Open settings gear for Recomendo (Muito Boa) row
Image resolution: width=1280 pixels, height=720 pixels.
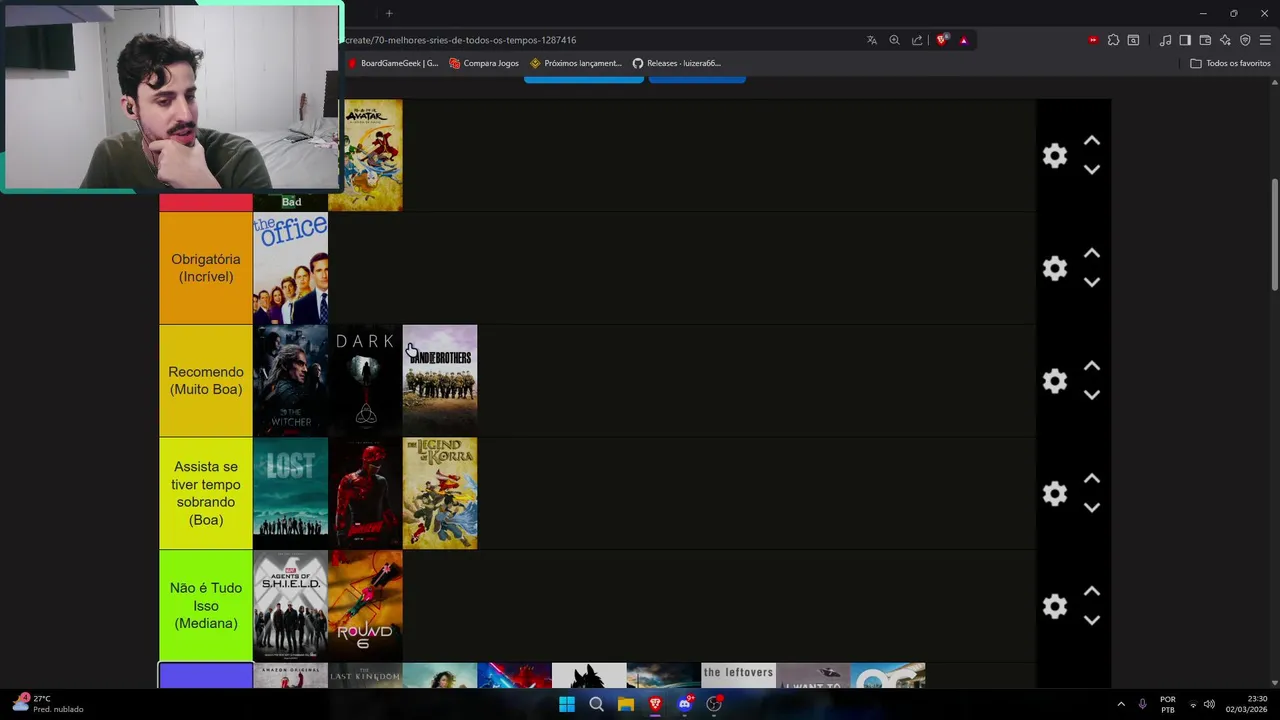pyautogui.click(x=1055, y=381)
